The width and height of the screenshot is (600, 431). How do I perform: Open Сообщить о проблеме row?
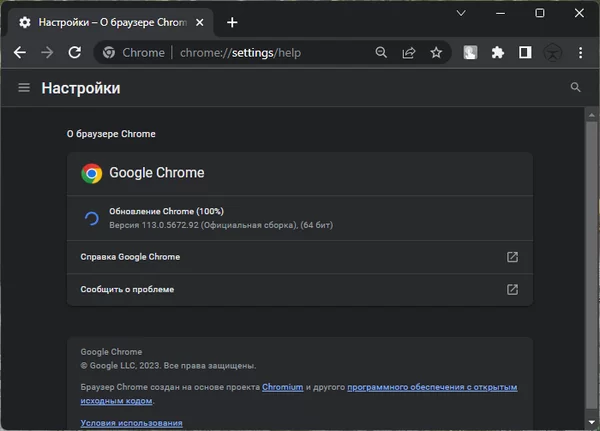tap(300, 290)
